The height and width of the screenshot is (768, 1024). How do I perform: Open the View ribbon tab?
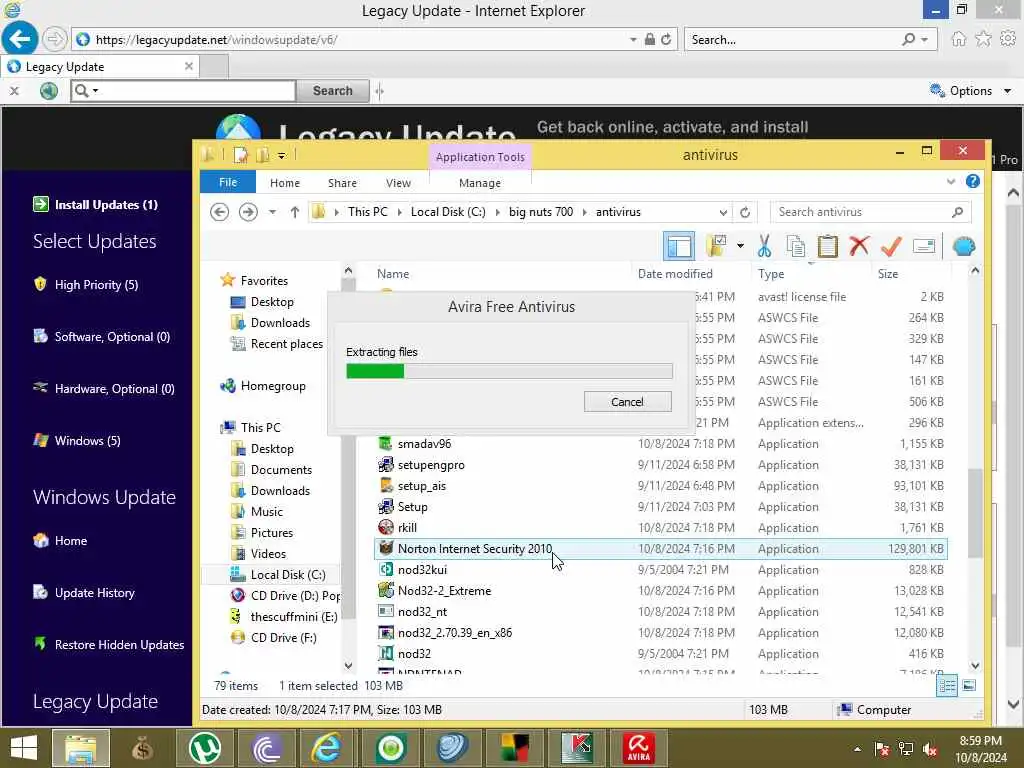tap(398, 183)
